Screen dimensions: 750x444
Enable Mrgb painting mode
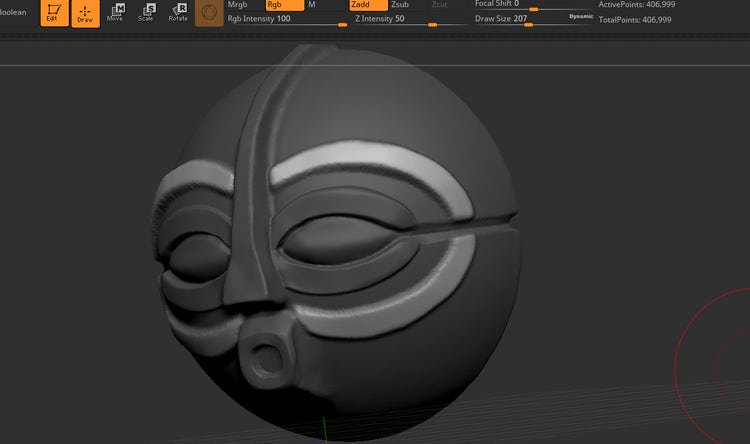tap(238, 5)
